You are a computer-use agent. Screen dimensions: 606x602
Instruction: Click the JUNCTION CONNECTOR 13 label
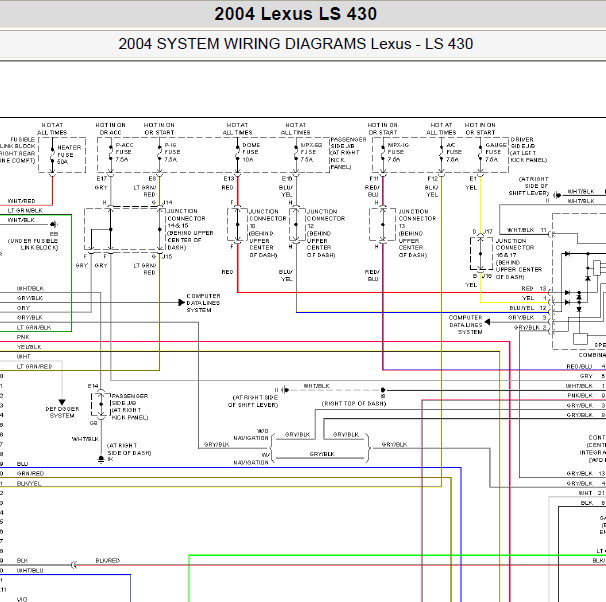[x=417, y=233]
